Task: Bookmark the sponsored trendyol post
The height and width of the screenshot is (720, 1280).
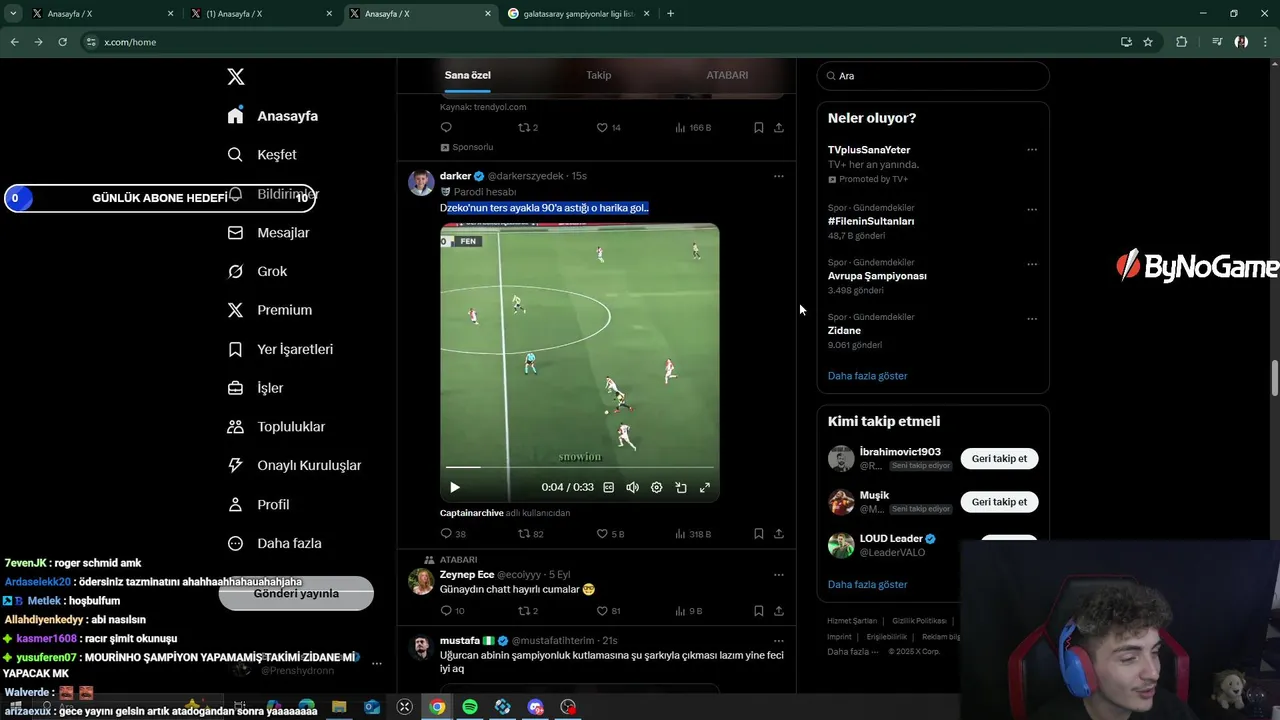Action: 759,128
